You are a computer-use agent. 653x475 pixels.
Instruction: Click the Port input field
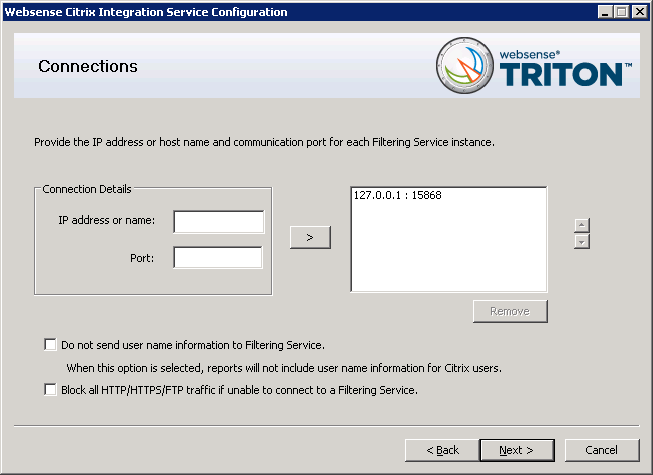tap(218, 257)
